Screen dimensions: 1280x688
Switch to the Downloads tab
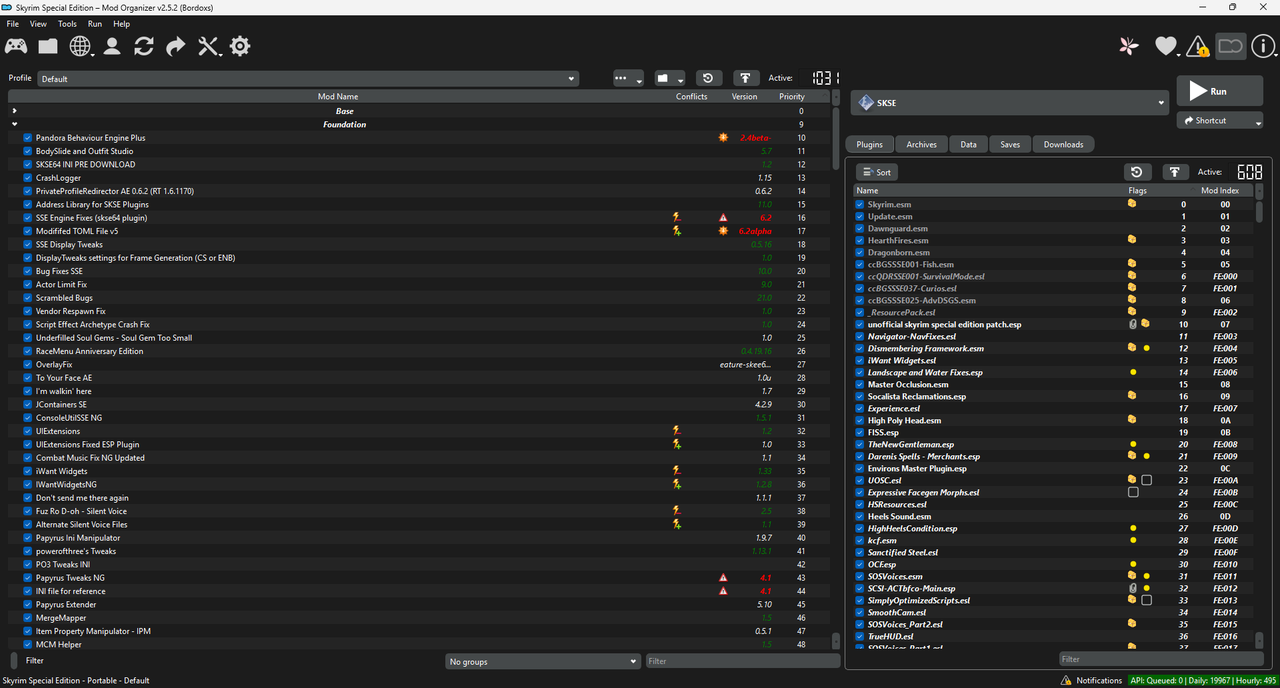[x=1063, y=144]
